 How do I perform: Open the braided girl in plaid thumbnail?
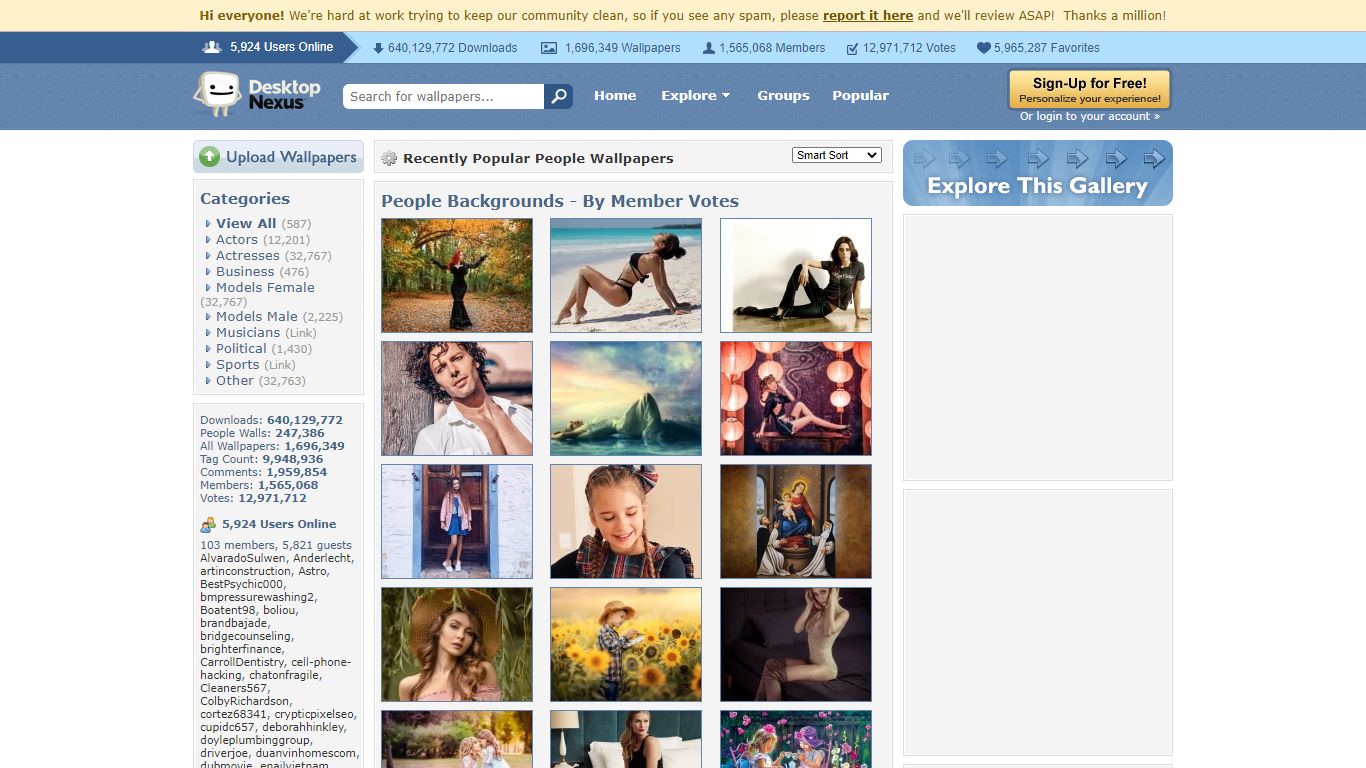[x=626, y=521]
